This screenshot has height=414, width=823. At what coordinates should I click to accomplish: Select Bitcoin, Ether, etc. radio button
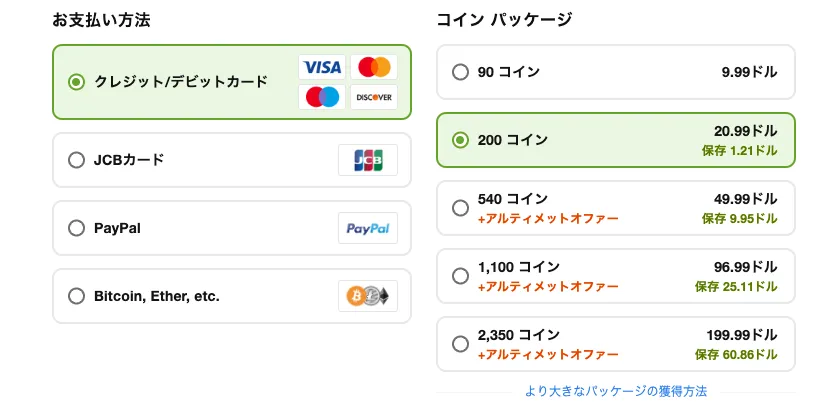[76, 296]
